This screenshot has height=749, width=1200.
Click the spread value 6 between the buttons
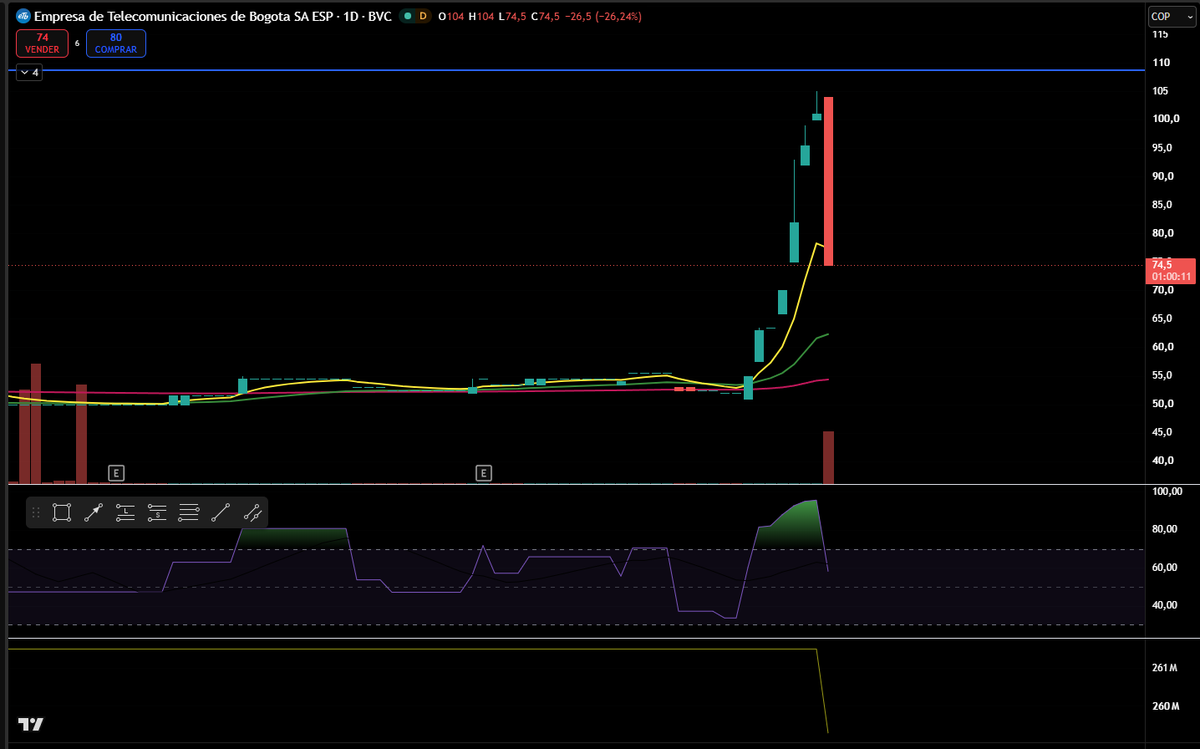(x=77, y=43)
